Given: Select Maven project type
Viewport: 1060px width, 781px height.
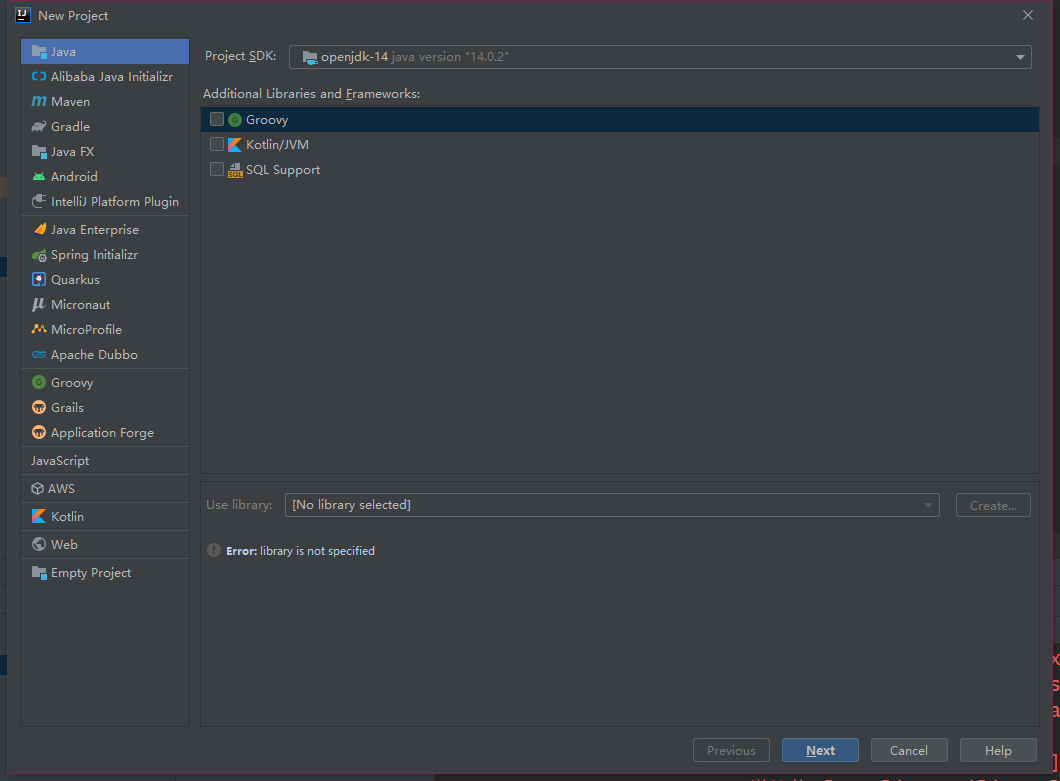Looking at the screenshot, I should coord(105,101).
